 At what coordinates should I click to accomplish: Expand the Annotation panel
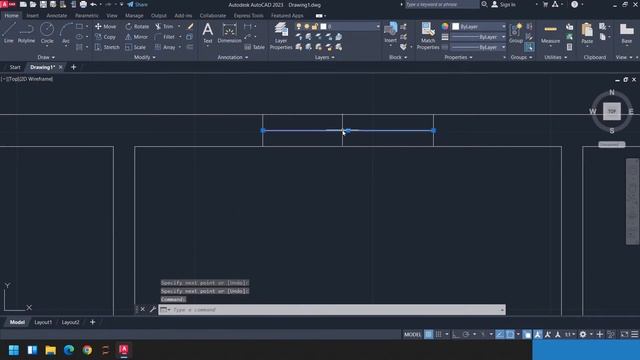click(232, 58)
